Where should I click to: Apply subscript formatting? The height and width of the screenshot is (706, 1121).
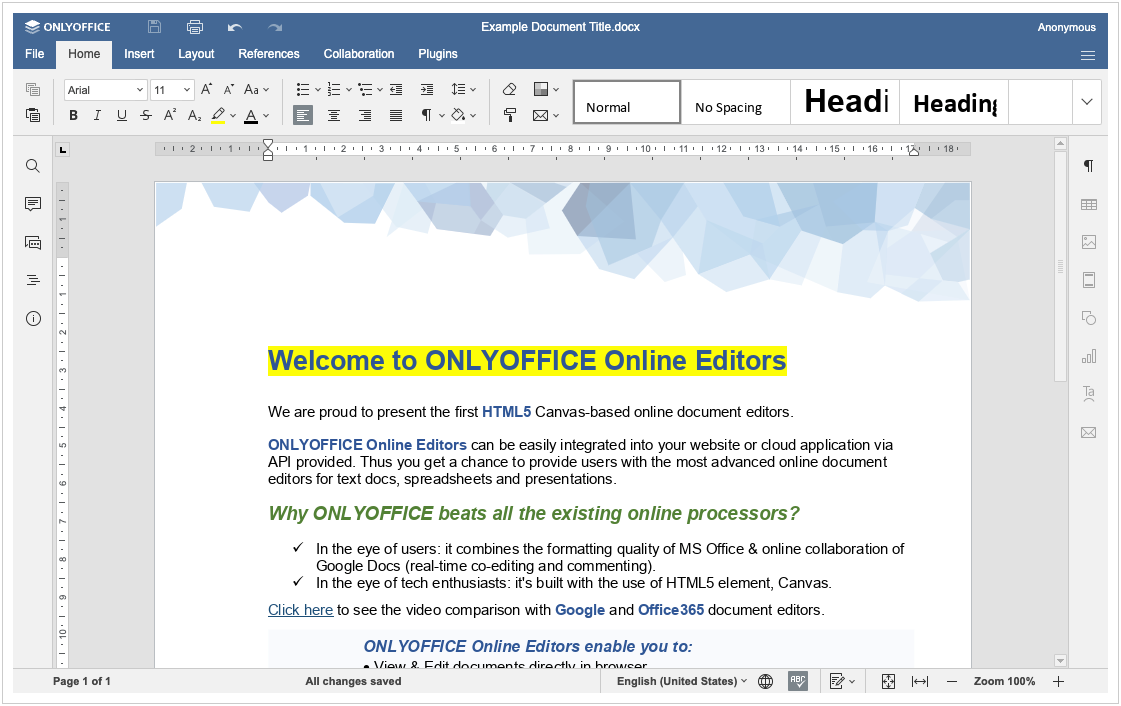(194, 115)
